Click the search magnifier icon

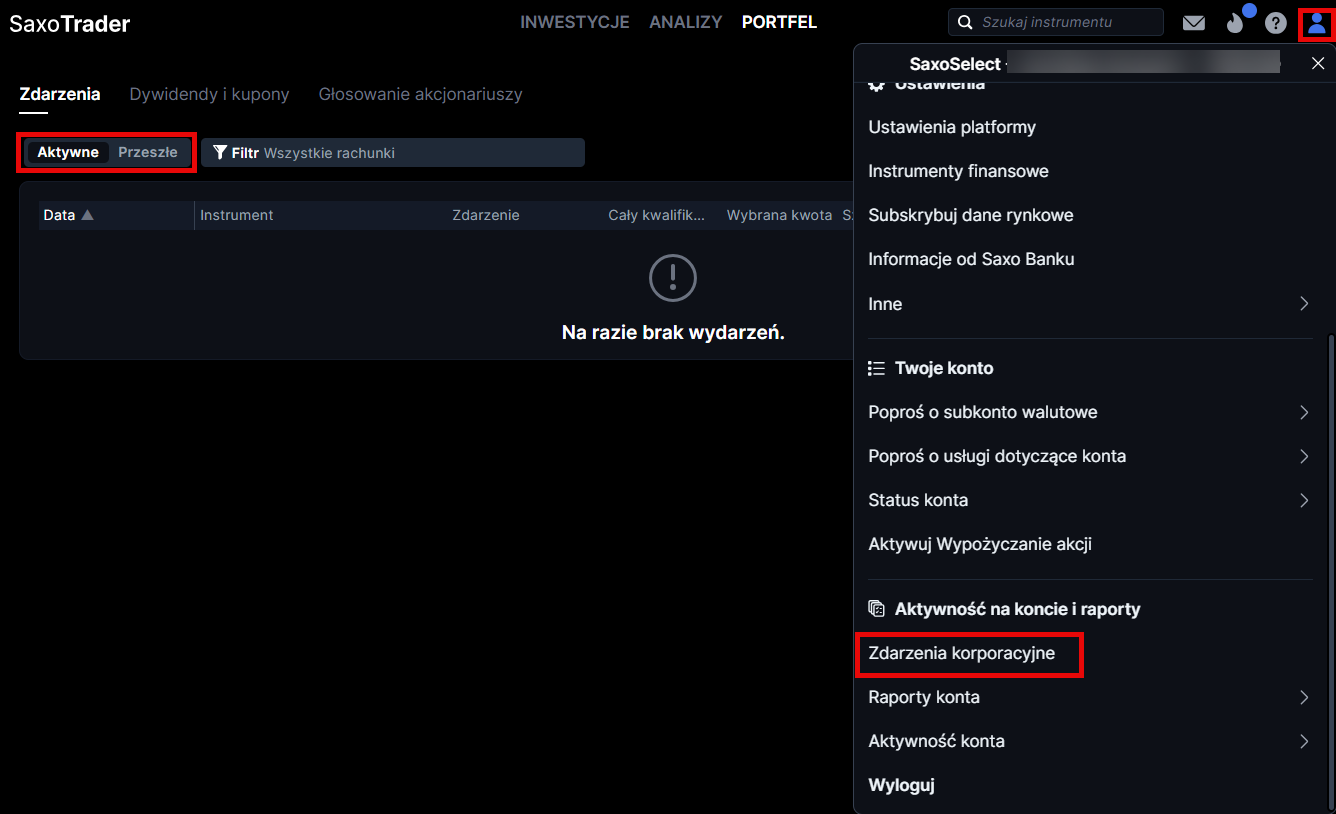click(965, 22)
